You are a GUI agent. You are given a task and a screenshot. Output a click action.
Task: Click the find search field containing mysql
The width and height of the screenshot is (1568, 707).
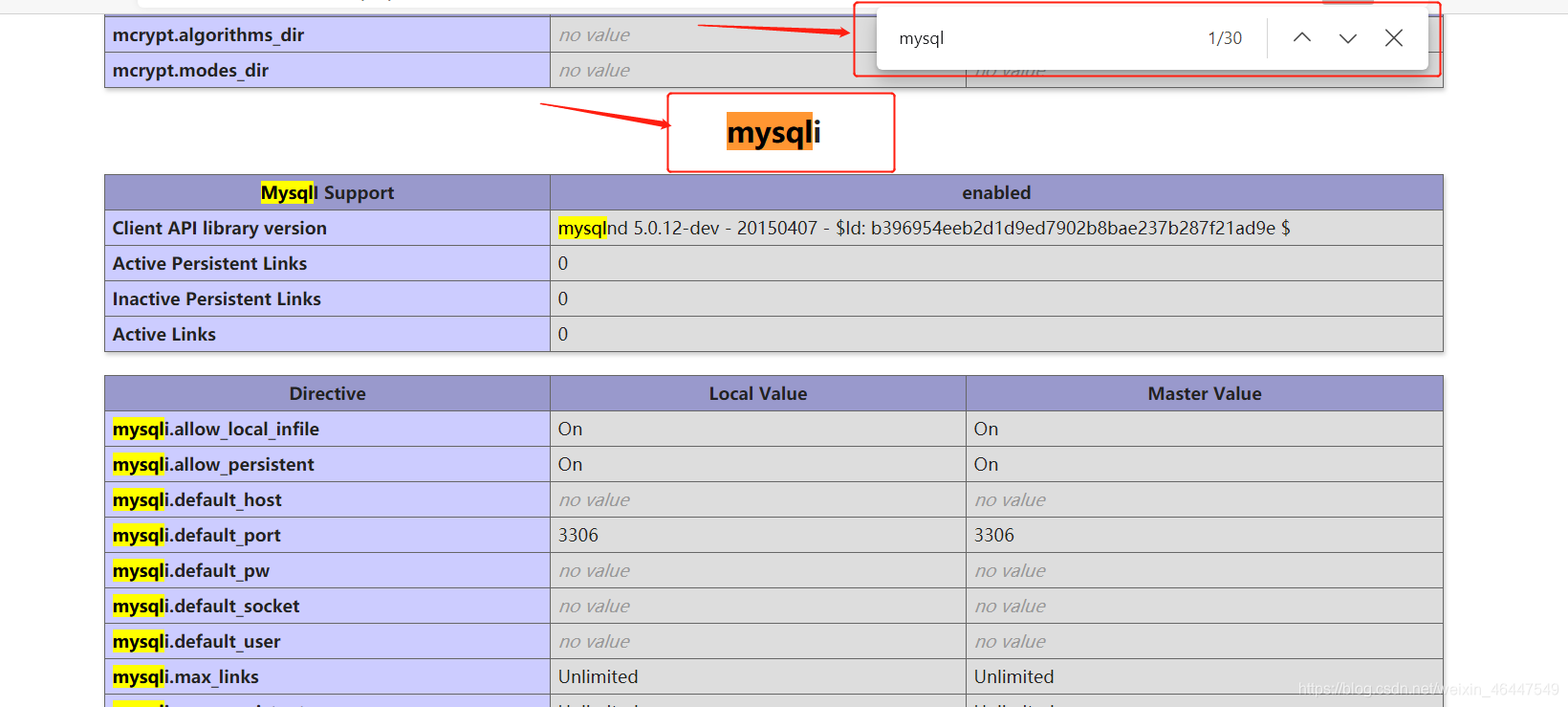click(x=1042, y=38)
